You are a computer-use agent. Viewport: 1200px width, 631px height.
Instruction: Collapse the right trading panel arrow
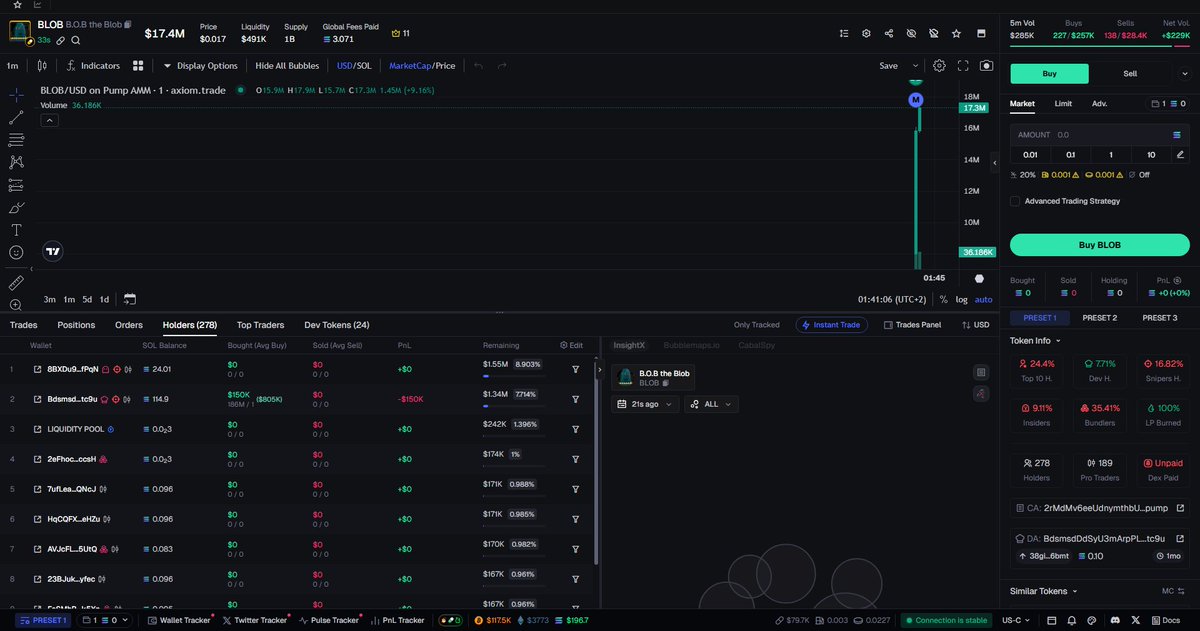995,162
